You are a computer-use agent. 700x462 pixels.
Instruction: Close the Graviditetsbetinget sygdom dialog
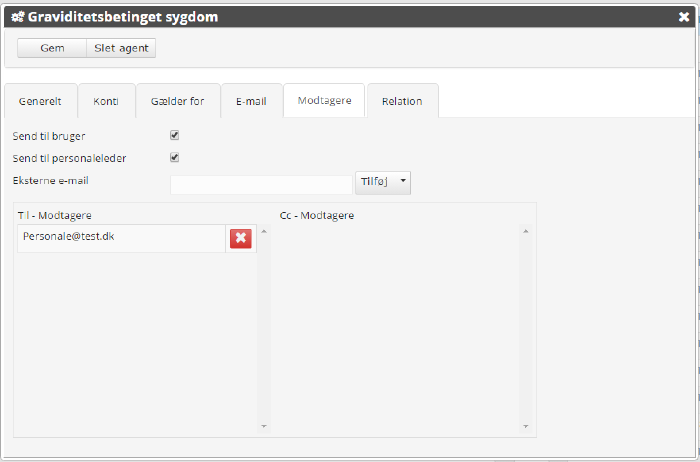(683, 17)
